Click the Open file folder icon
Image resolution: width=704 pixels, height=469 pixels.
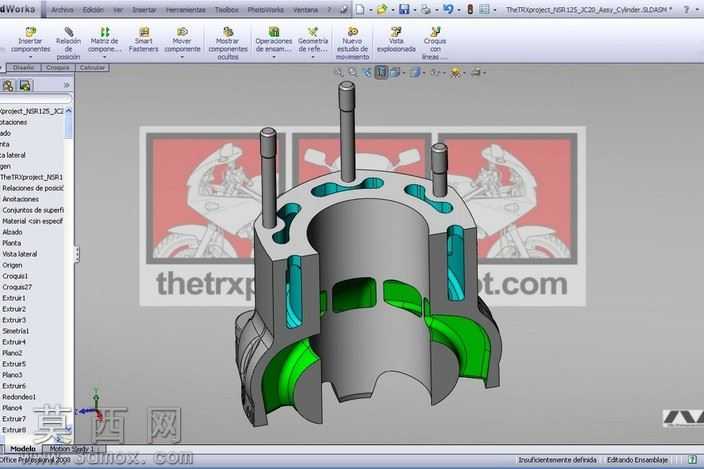click(x=382, y=9)
